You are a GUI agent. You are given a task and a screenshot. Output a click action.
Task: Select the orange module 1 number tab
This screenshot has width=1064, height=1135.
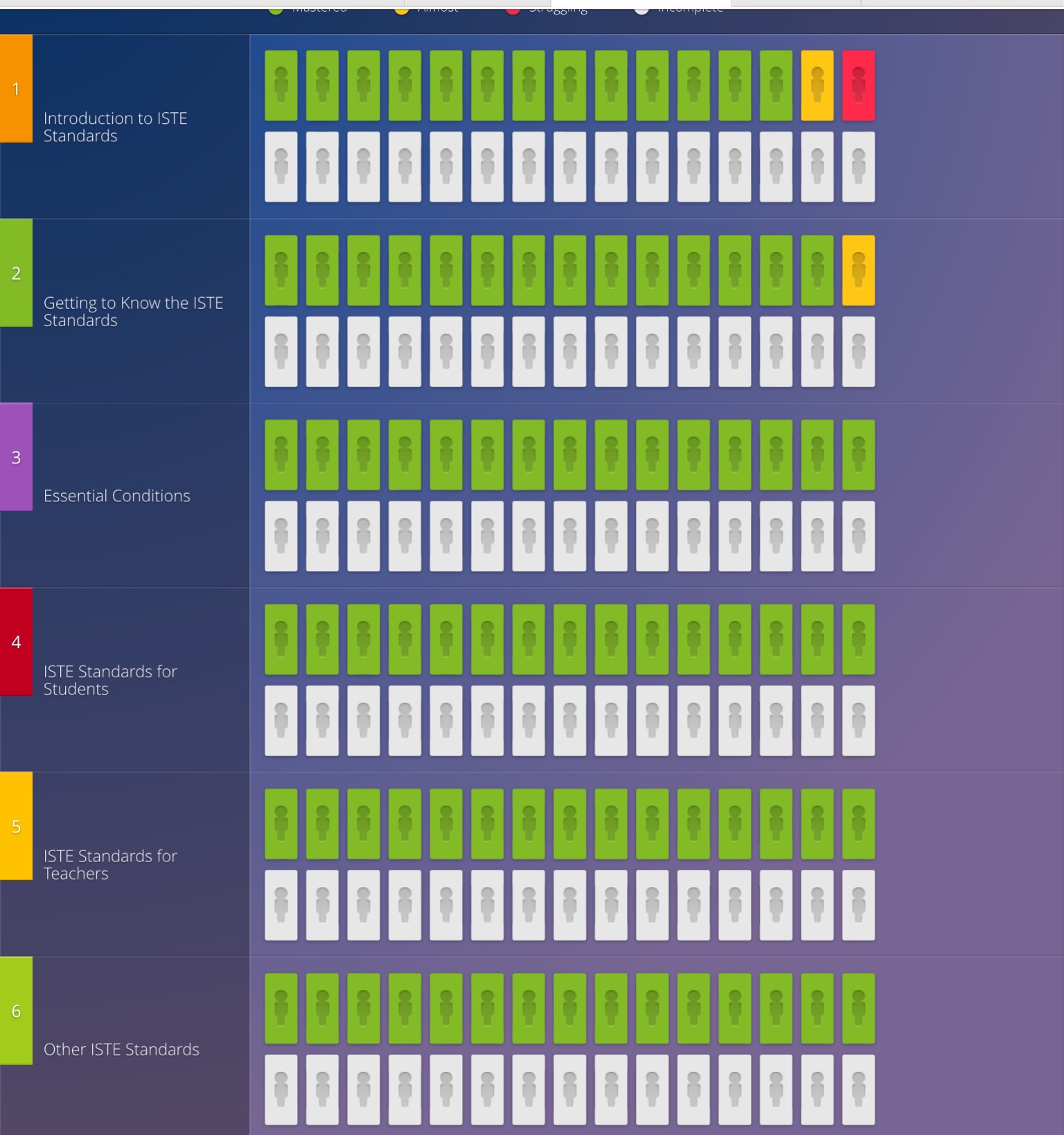(x=16, y=89)
